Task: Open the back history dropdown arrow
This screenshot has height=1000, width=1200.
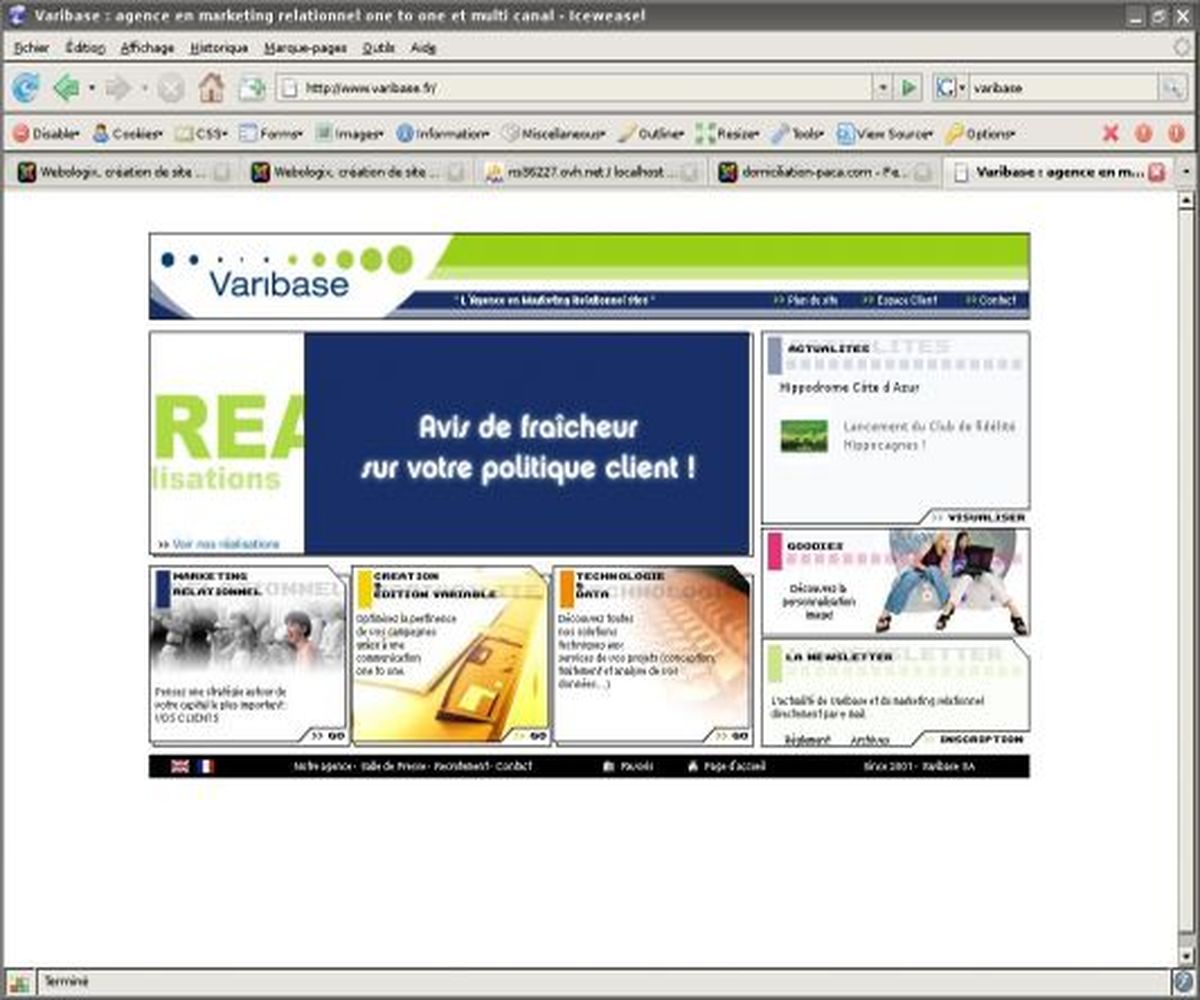Action: [x=91, y=88]
